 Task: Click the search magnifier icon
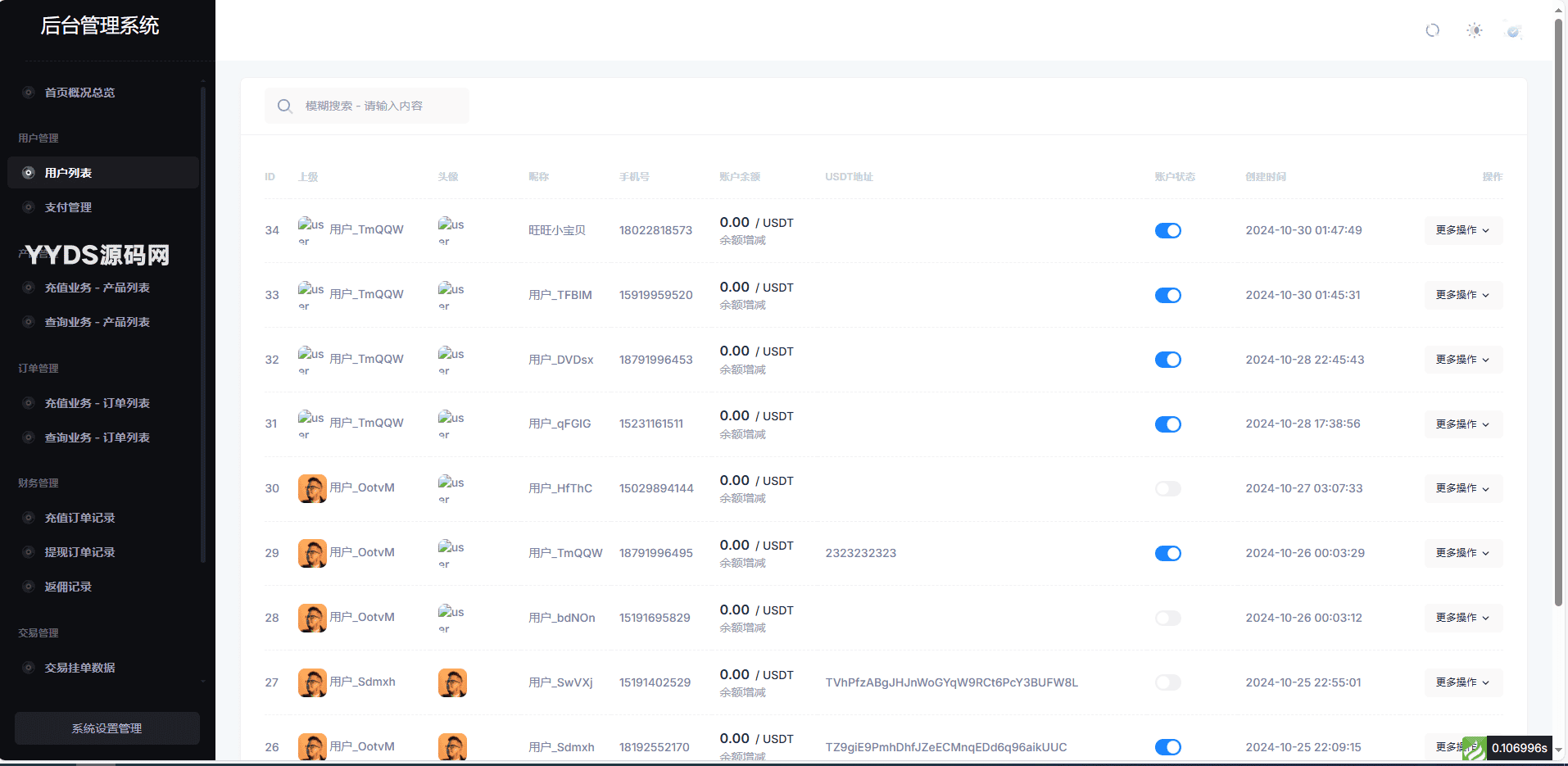coord(284,106)
